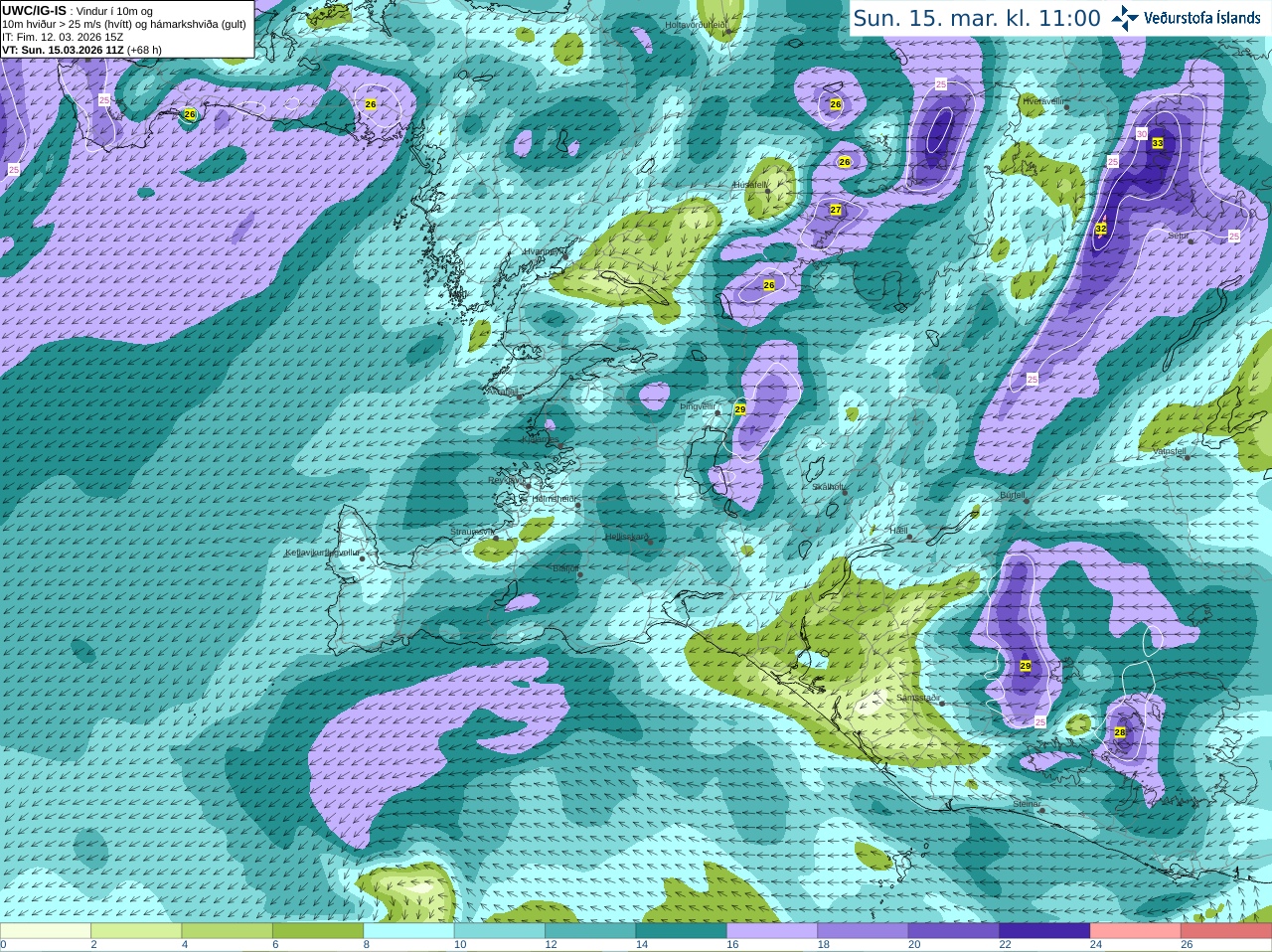1272x952 pixels.
Task: Pick the legend swatch above 26 m/s
Action: (x=1226, y=931)
